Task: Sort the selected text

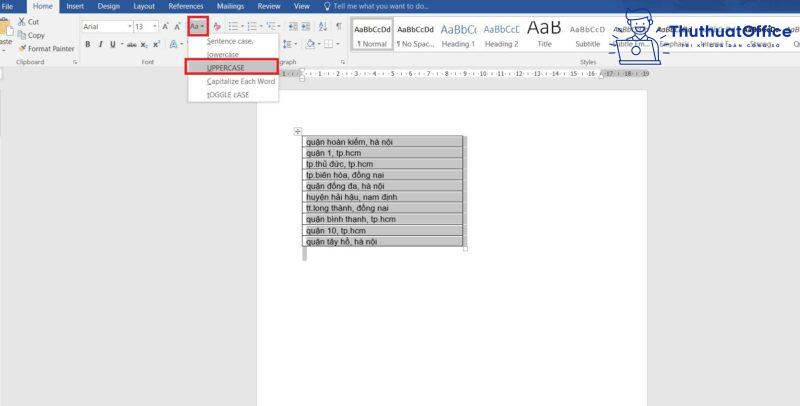Action: [322, 27]
